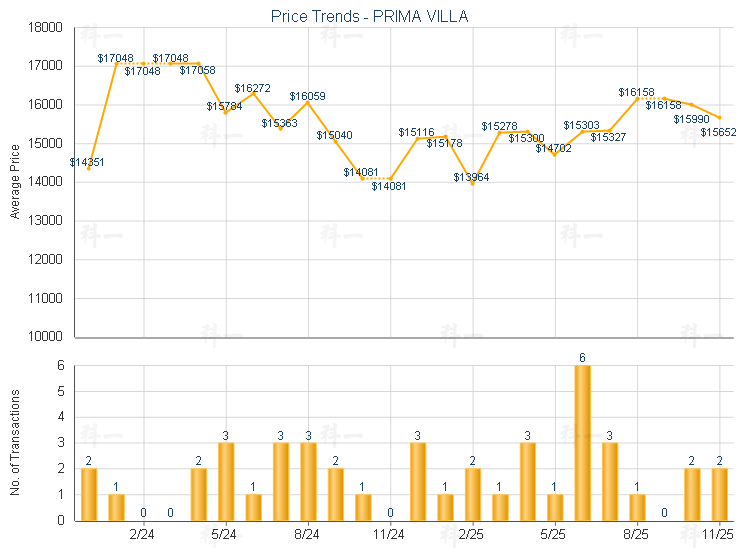Click the $16059 data point
This screenshot has height=550, width=740.
coord(308,102)
